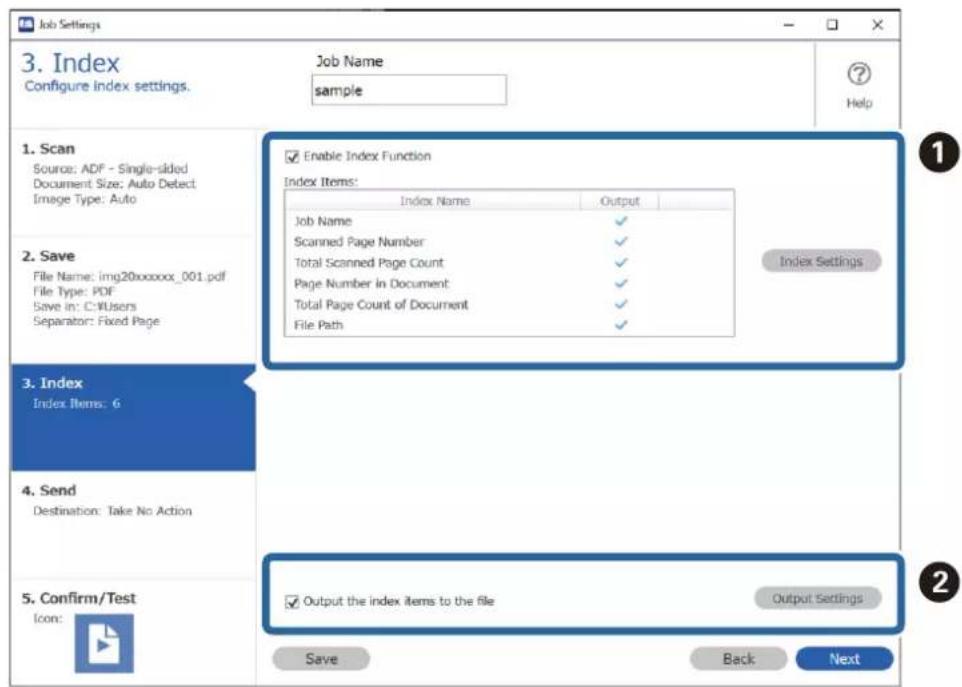Go to step 5. Confirm/Test
Screen dimensions: 962x687
(x=133, y=633)
